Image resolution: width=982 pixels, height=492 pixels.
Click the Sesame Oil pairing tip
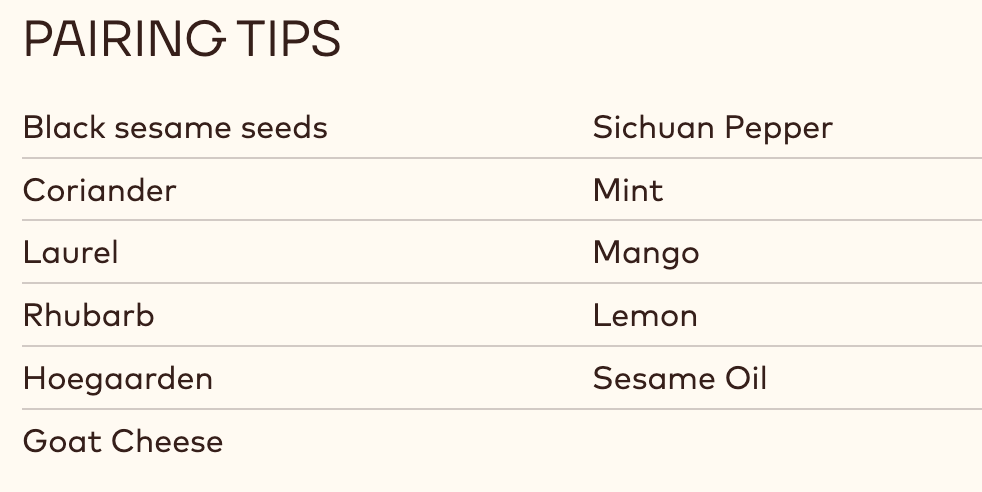(680, 379)
